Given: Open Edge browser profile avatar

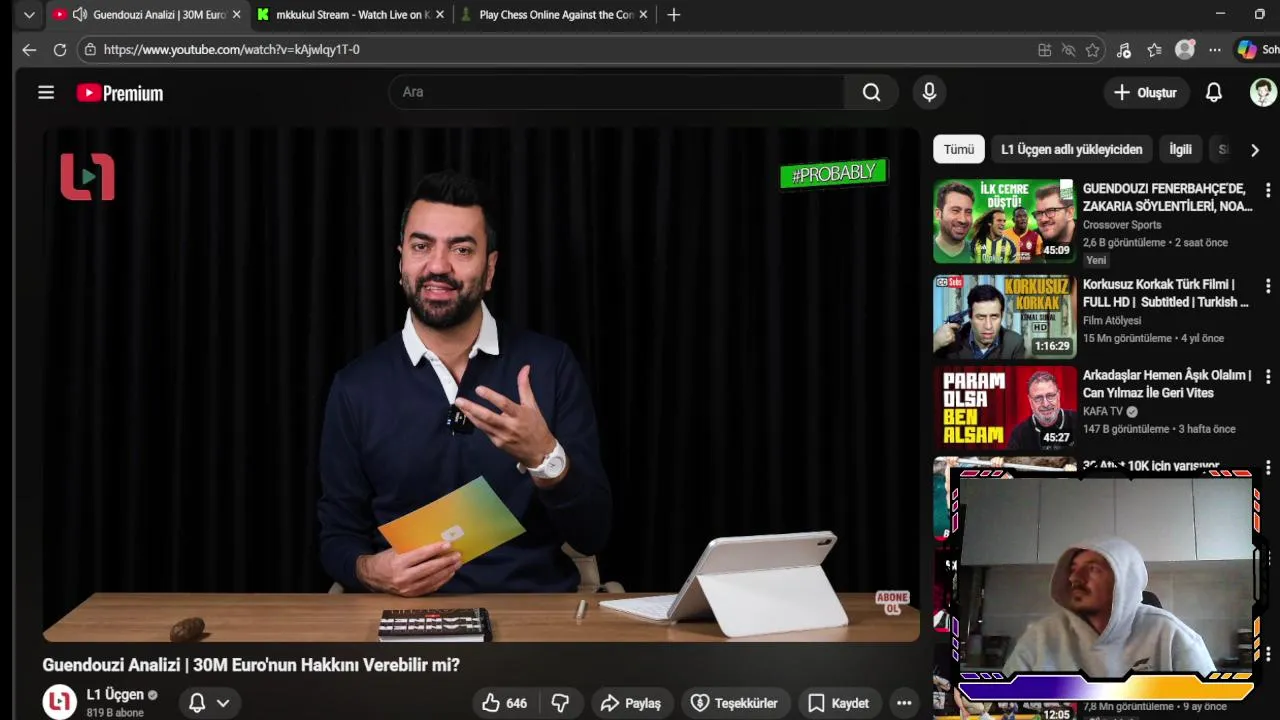Looking at the screenshot, I should (1185, 50).
